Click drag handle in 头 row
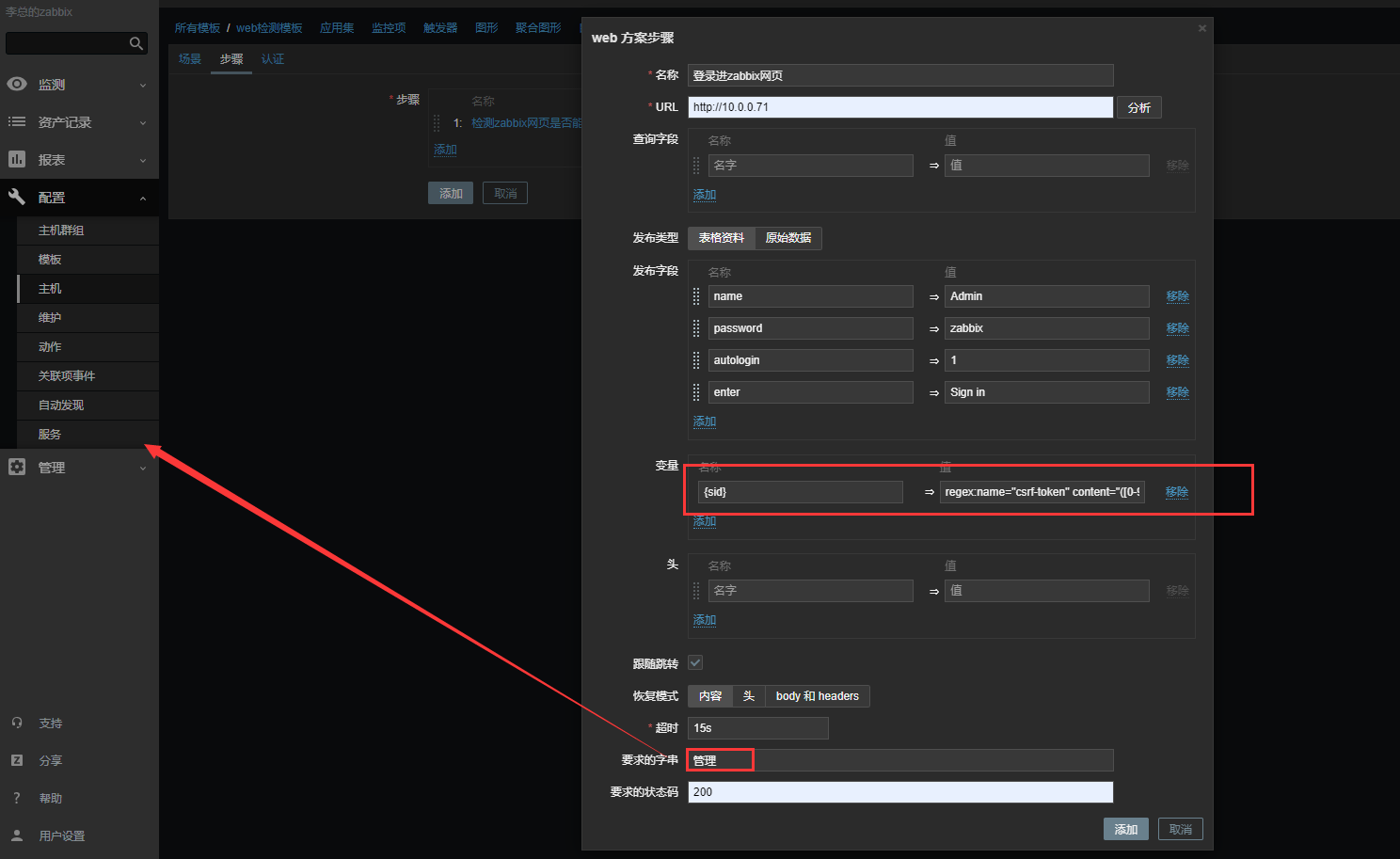The height and width of the screenshot is (859, 1400). pos(696,591)
